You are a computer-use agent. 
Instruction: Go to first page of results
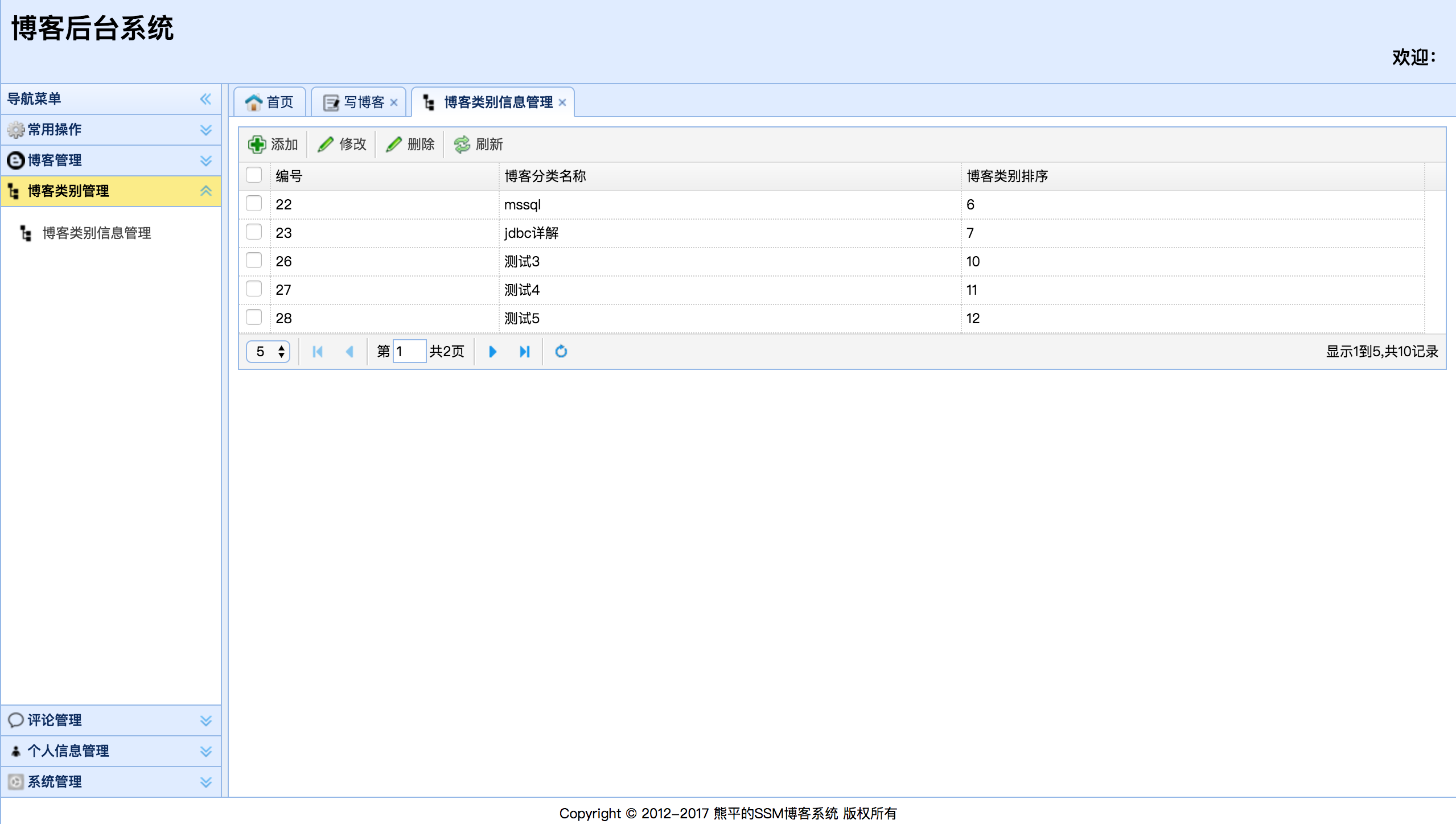click(x=318, y=352)
